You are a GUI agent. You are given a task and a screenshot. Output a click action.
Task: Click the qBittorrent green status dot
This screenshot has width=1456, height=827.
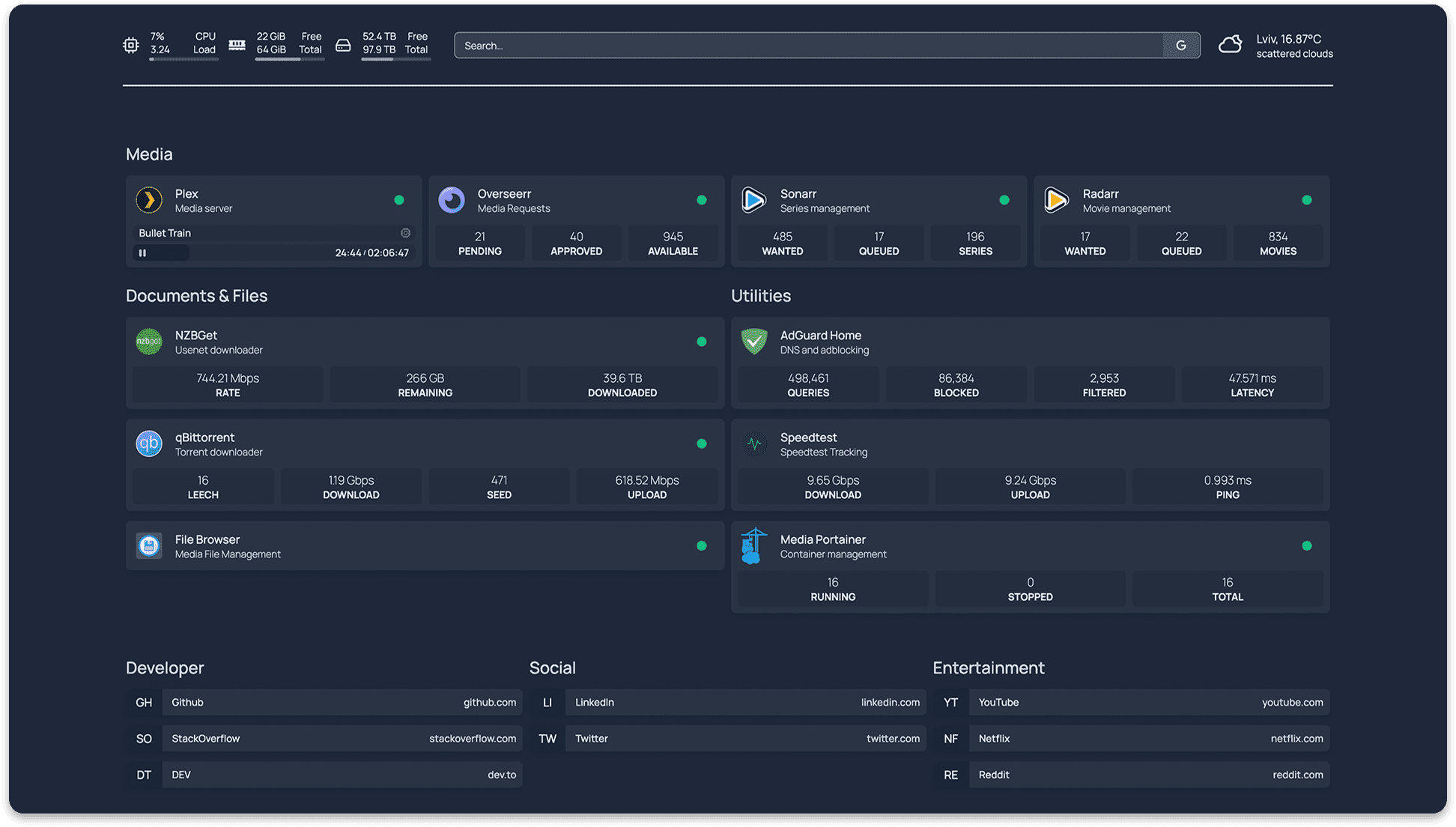click(x=702, y=443)
